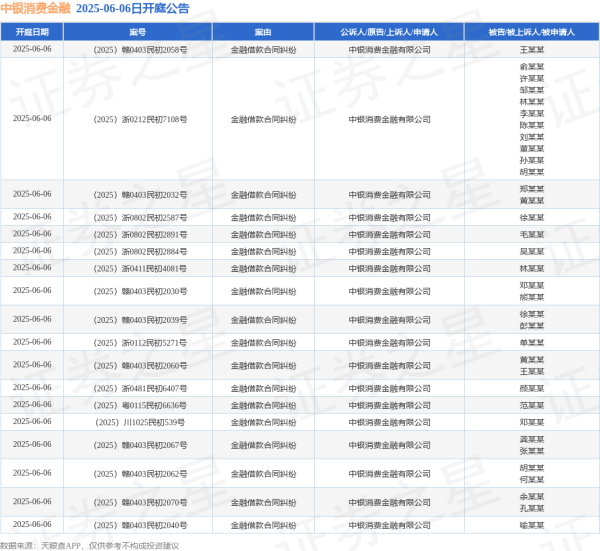This screenshot has height=551, width=600.
Task: Click the date in the 川1025民初539号 row
Action: [x=32, y=421]
